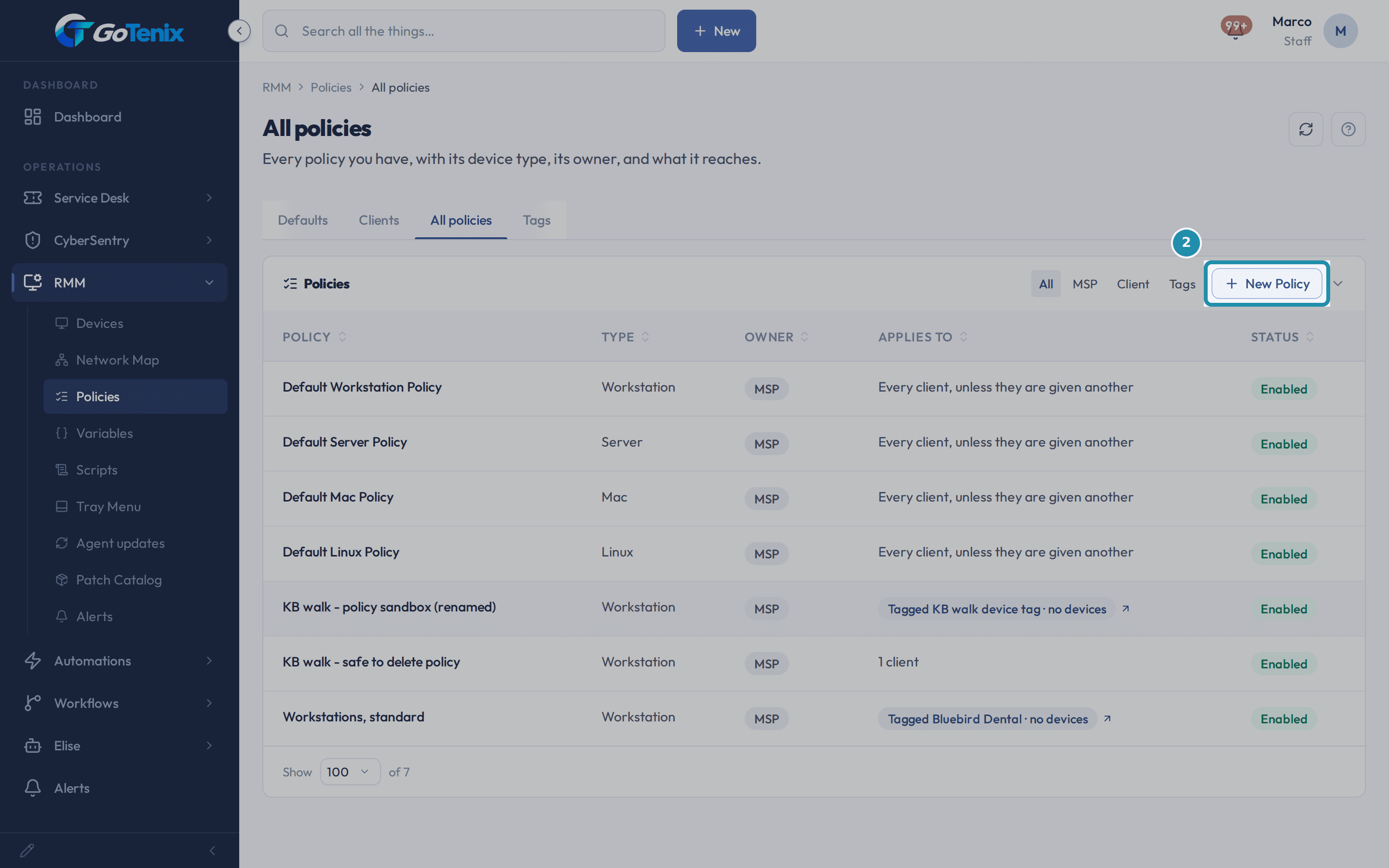Screen dimensions: 1389x868
Task: Open sidebar Alerts with bell icon at bottom
Action: tap(120, 787)
